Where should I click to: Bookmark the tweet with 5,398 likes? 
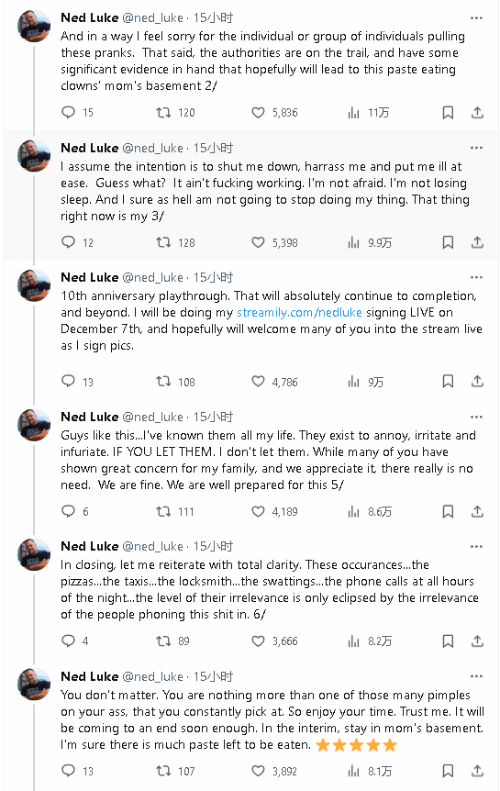click(x=448, y=243)
